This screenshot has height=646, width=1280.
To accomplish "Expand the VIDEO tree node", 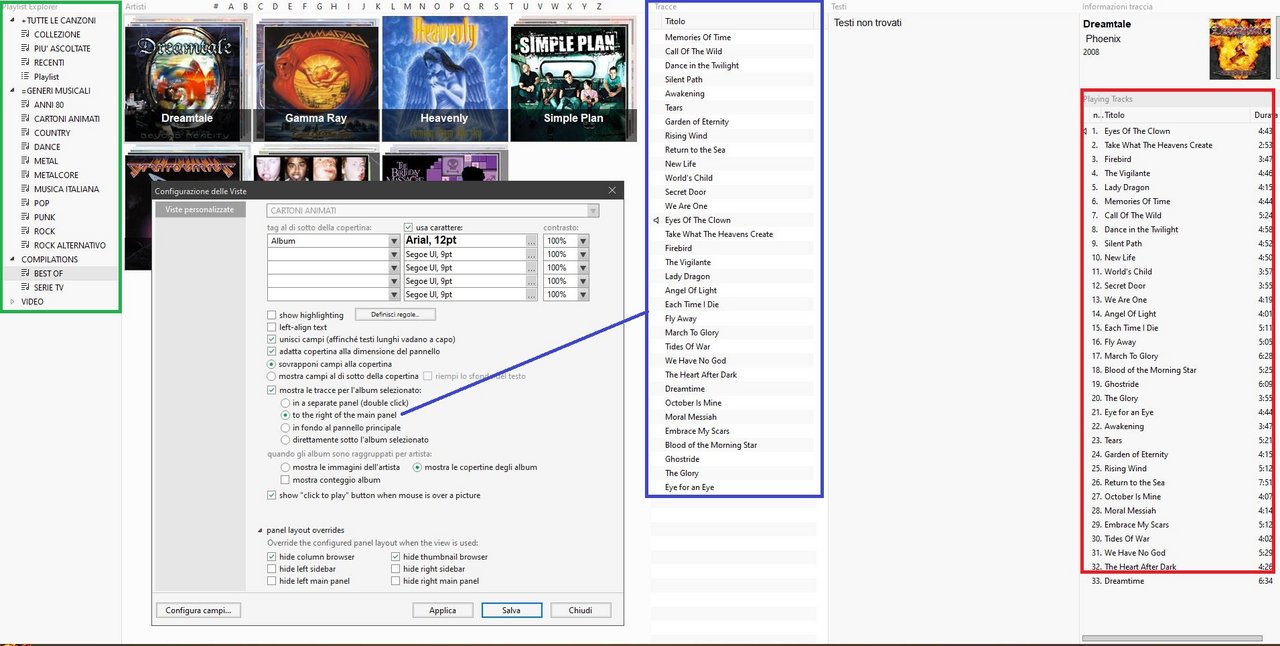I will [12, 301].
